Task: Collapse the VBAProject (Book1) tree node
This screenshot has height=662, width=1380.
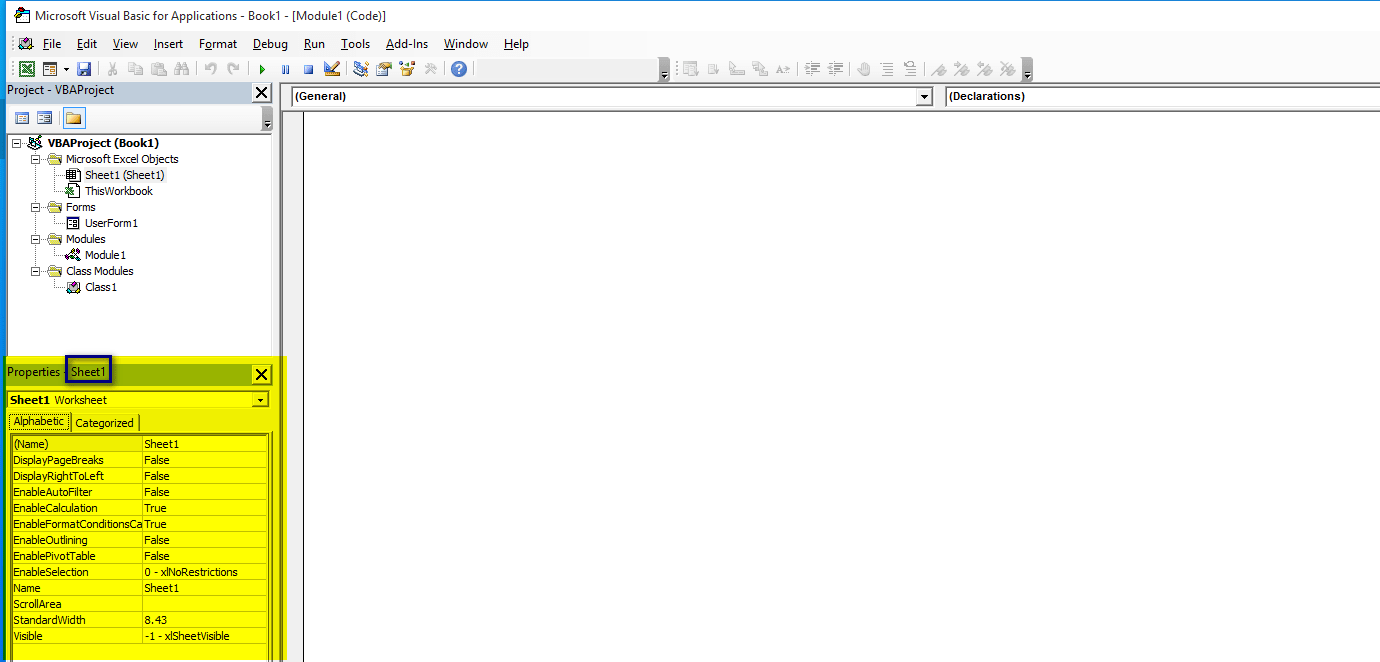Action: [x=16, y=143]
